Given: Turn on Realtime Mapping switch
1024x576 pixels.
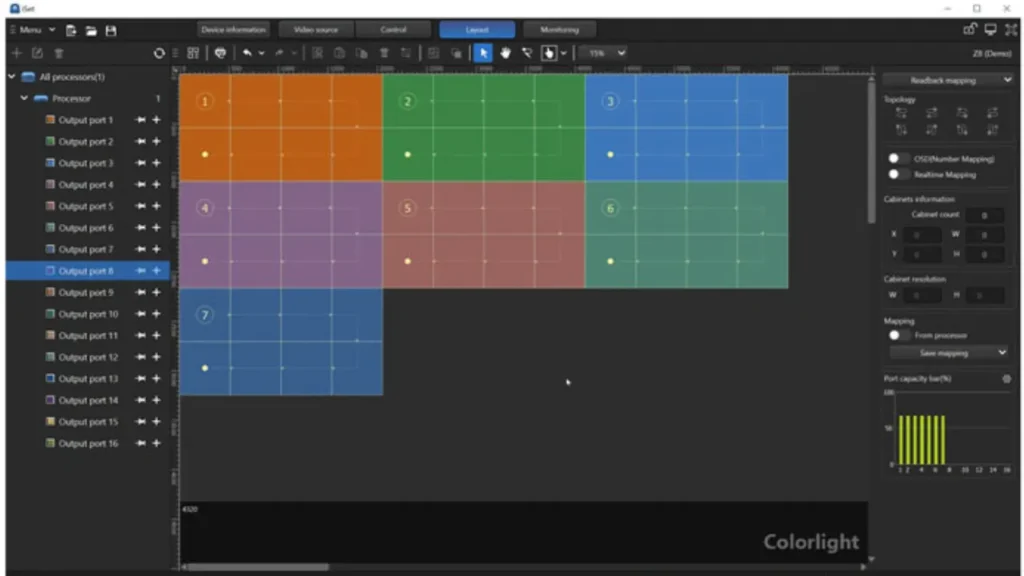Looking at the screenshot, I should click(899, 174).
